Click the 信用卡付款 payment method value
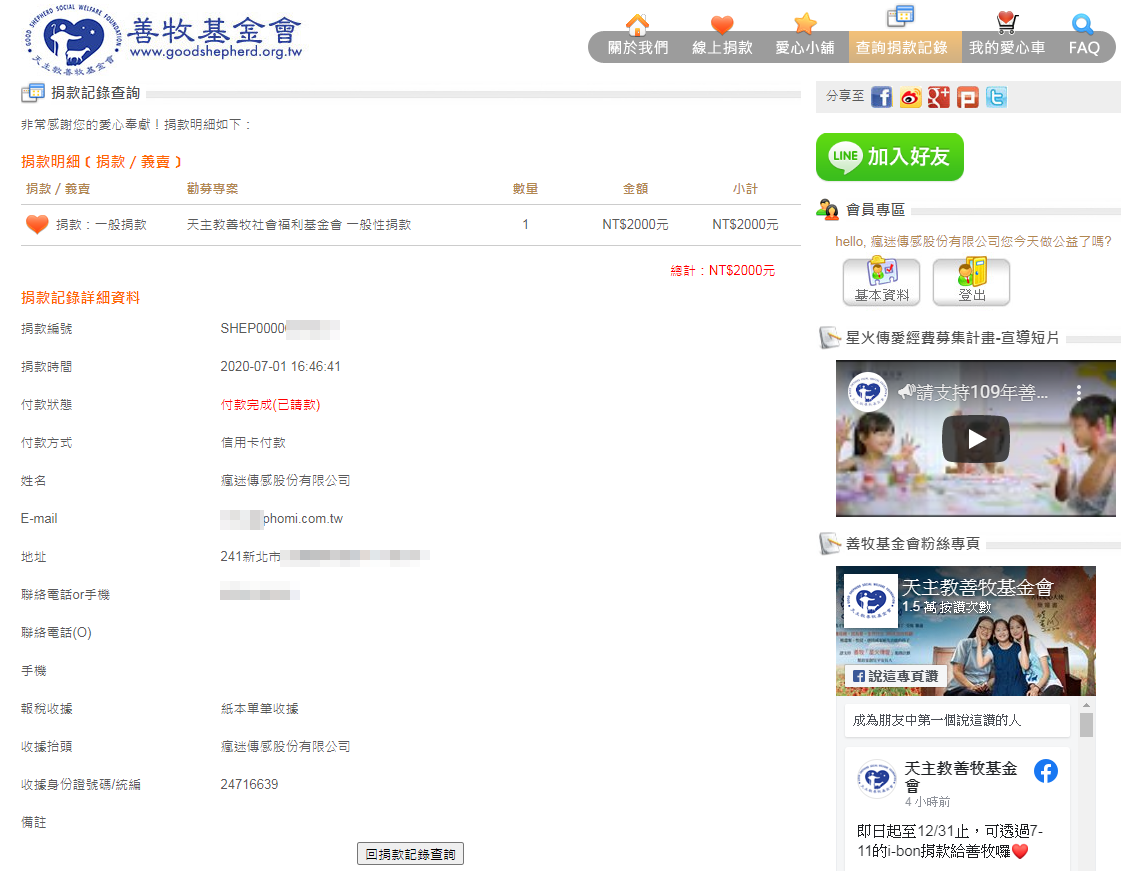The width and height of the screenshot is (1136, 871). click(253, 443)
